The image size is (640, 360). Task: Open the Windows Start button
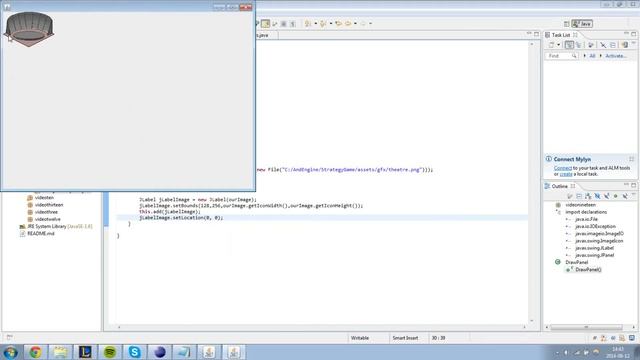point(10,352)
